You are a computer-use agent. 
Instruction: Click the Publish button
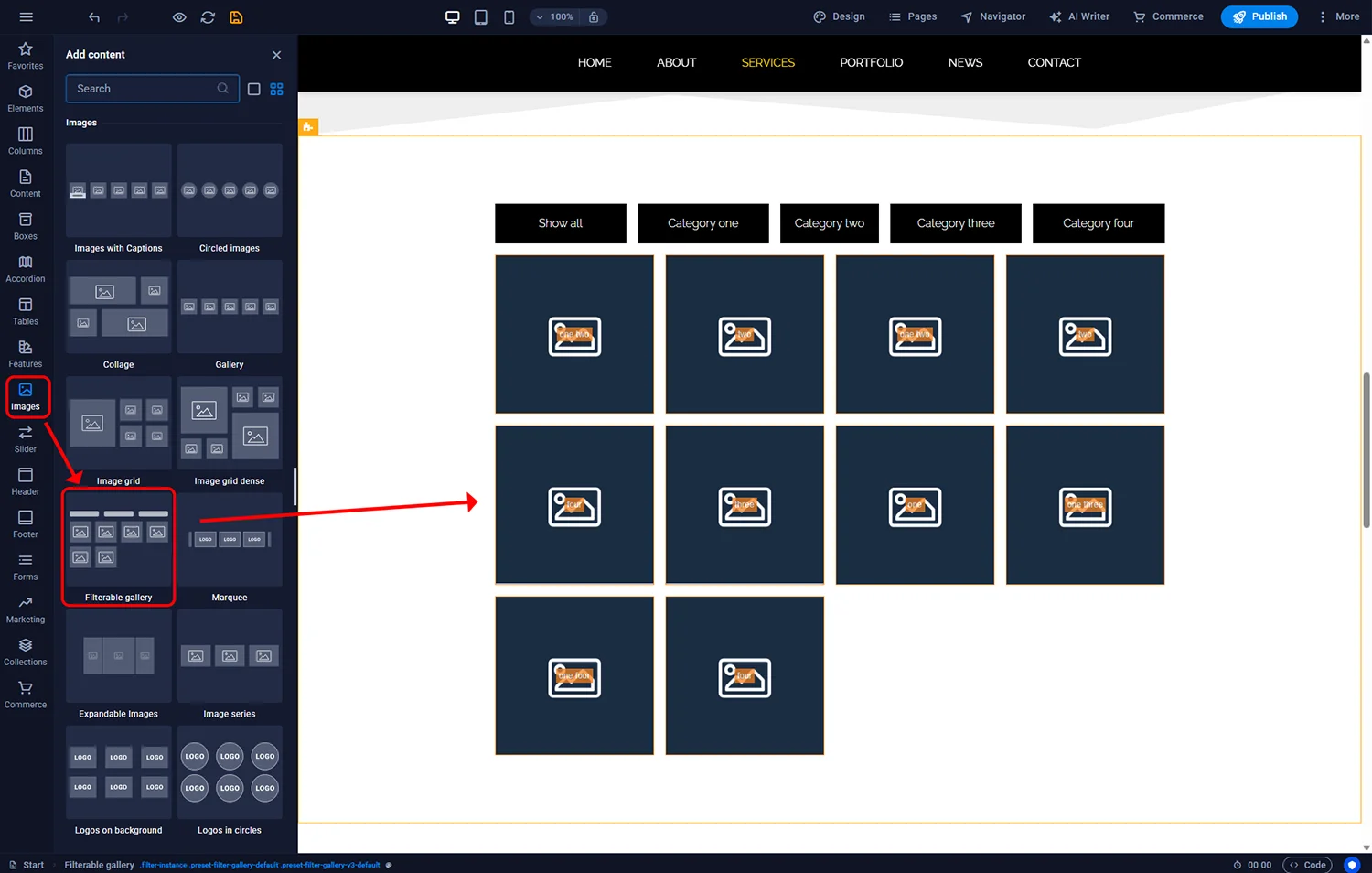click(x=1259, y=16)
